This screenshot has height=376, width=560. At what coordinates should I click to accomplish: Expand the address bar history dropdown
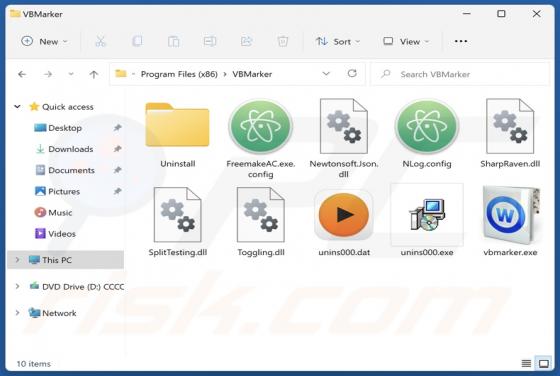[x=326, y=74]
